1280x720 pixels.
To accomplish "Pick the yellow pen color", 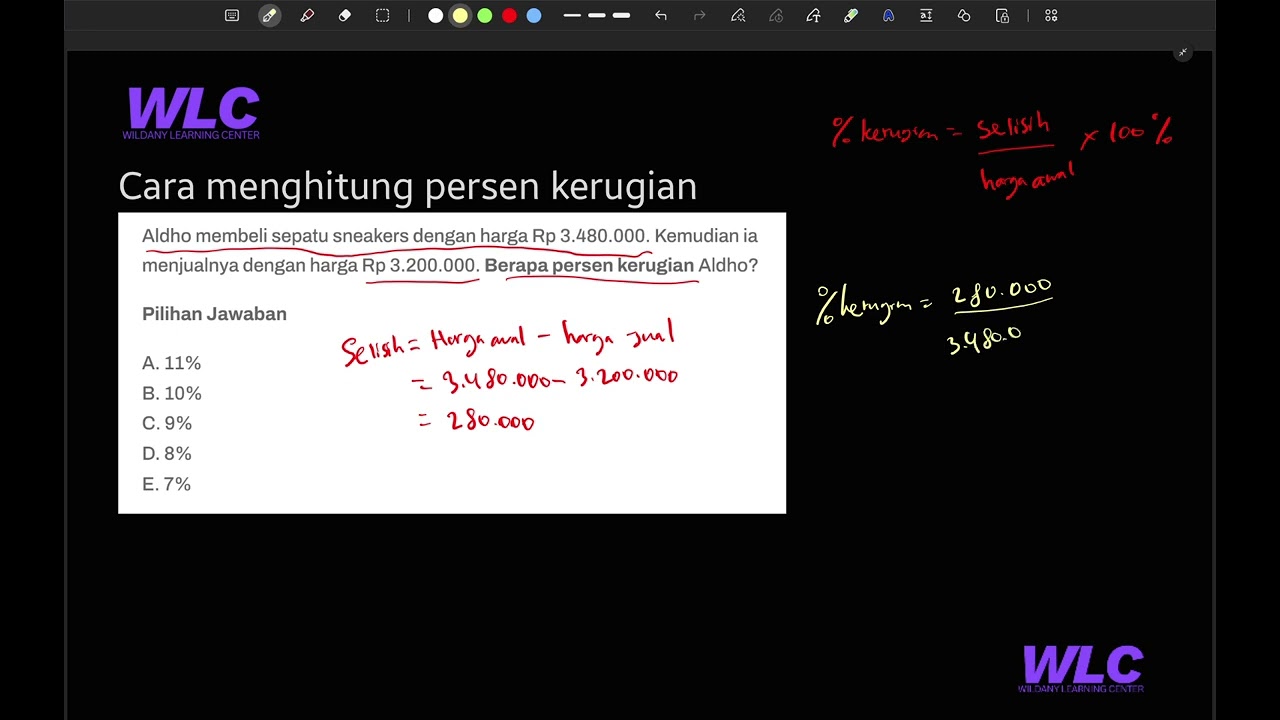I will (460, 16).
